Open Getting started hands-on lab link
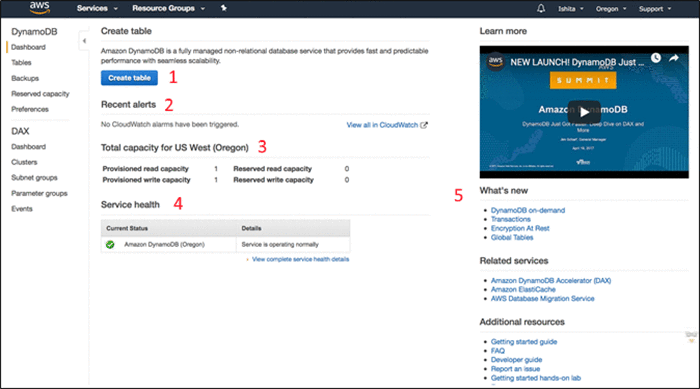700x389 pixels. [536, 378]
